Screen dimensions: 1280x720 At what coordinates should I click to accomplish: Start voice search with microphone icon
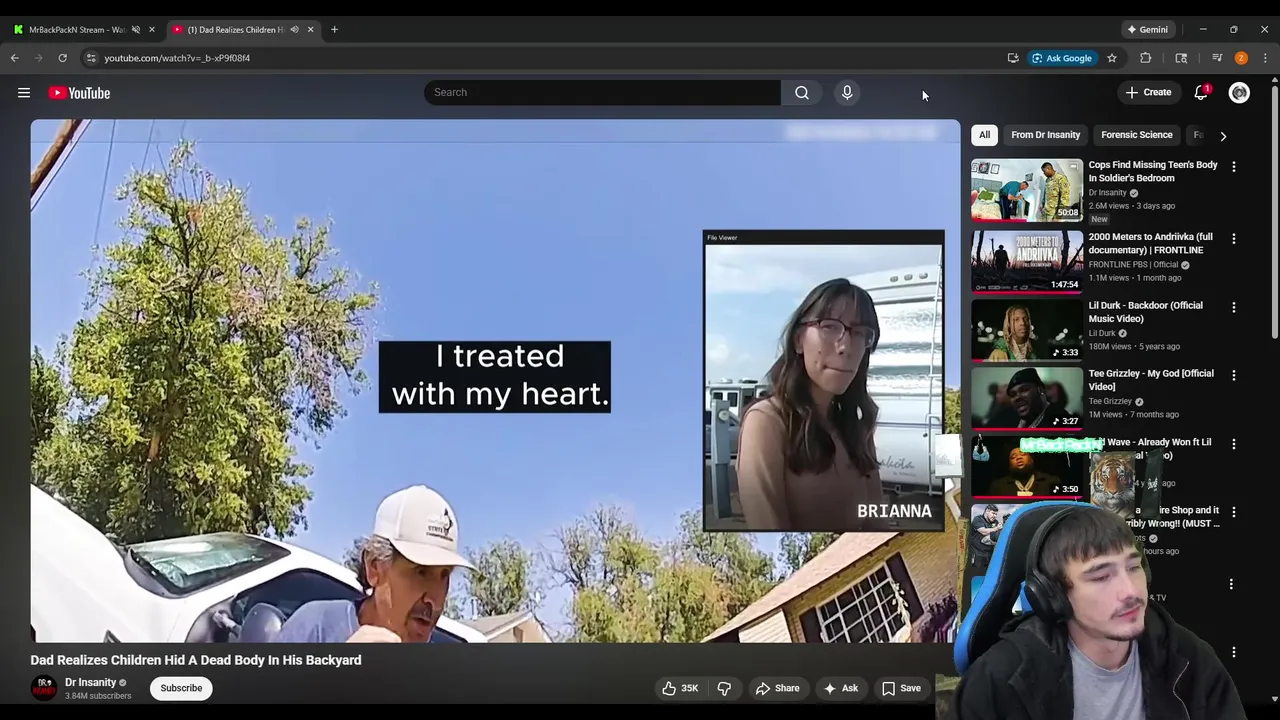pos(847,93)
